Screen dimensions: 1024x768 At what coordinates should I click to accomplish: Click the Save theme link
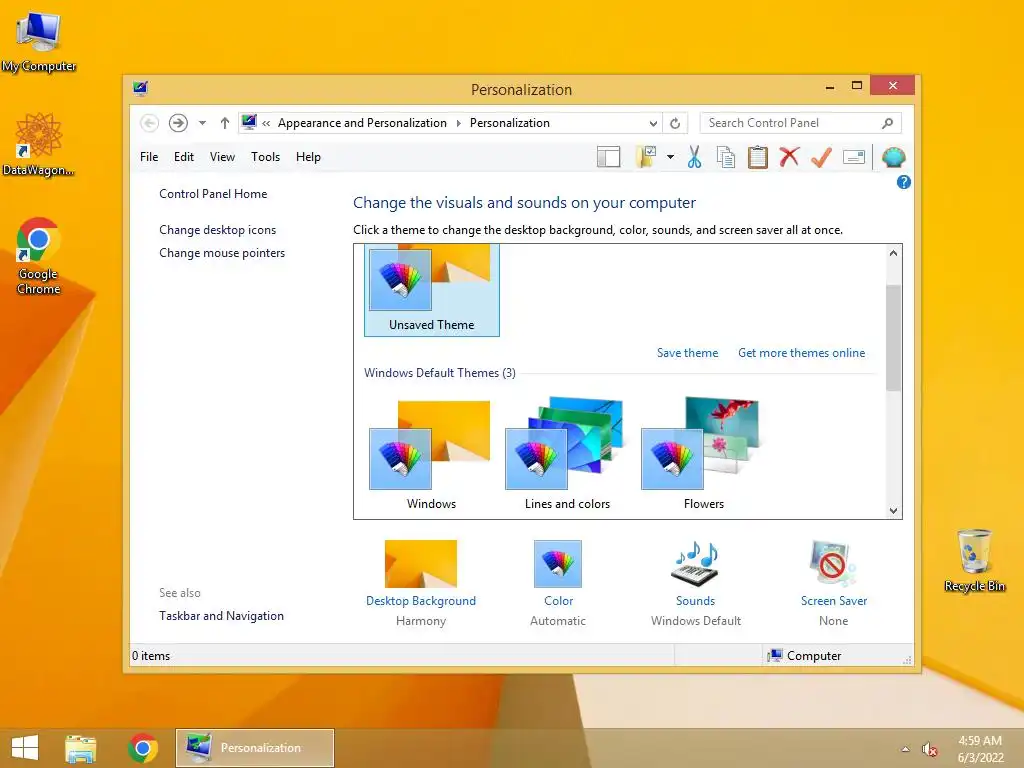pyautogui.click(x=687, y=353)
